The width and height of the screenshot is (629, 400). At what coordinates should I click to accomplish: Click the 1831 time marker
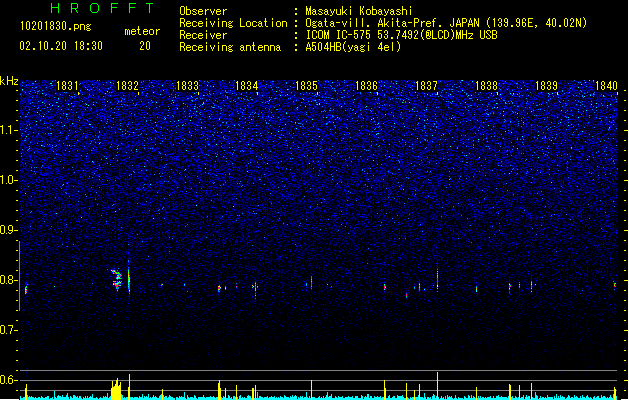[x=67, y=86]
